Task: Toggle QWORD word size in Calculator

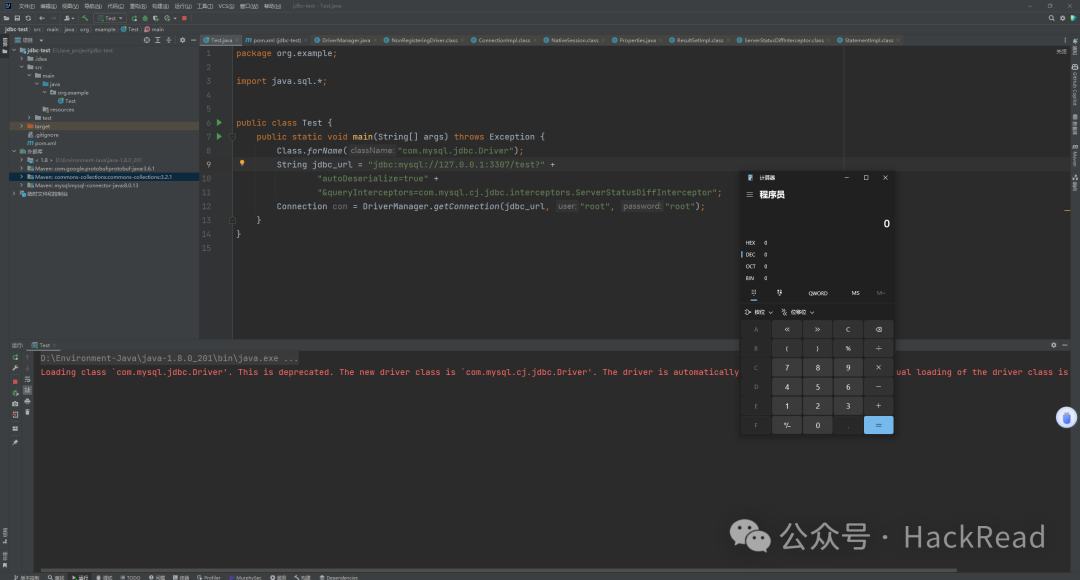Action: (818, 293)
